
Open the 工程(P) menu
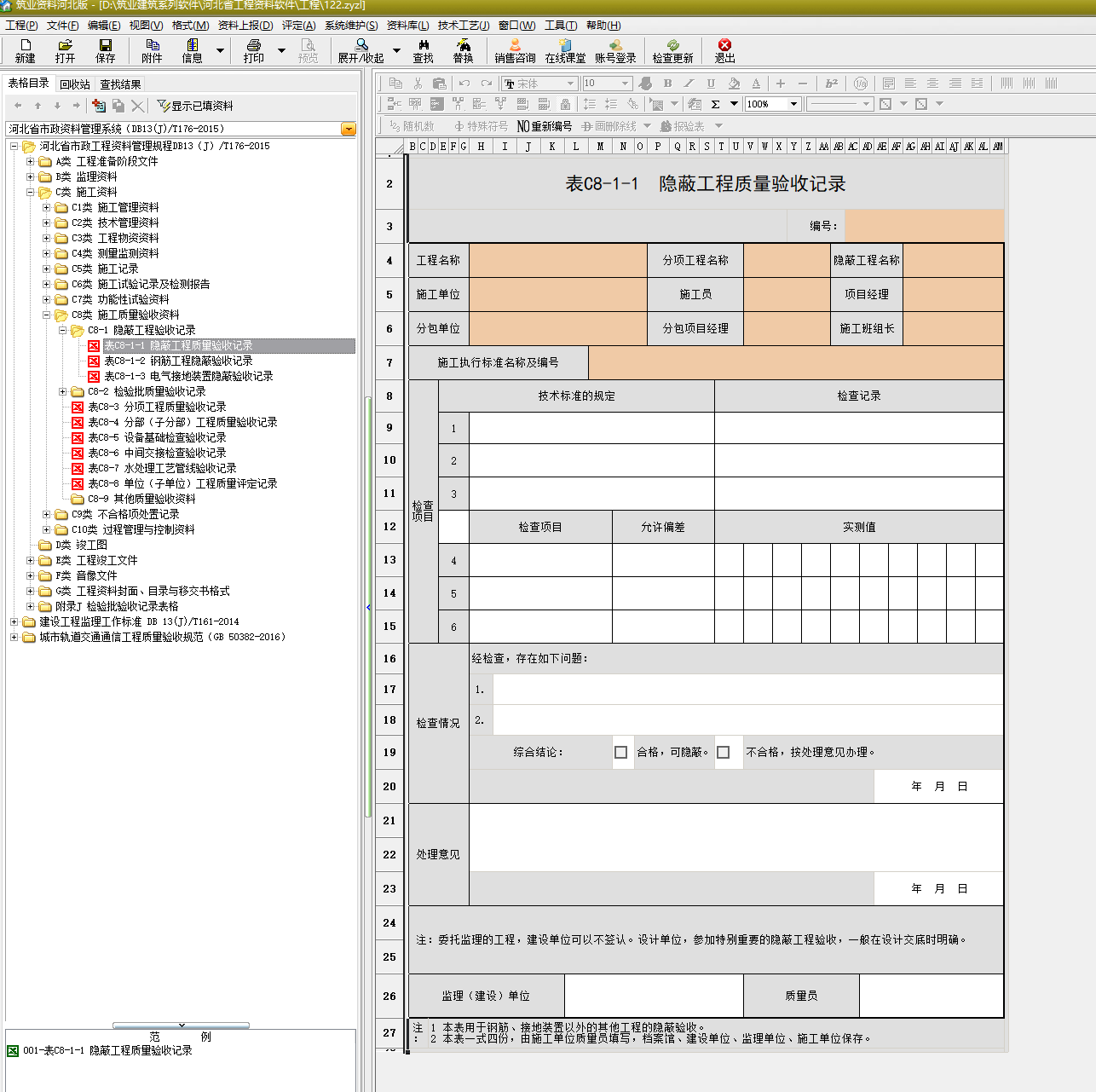(x=21, y=26)
